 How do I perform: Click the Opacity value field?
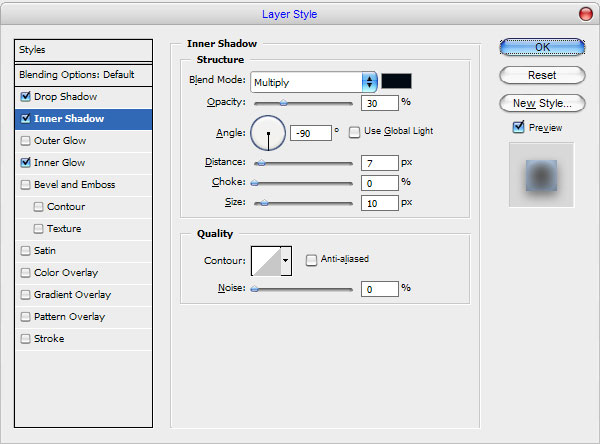point(380,103)
